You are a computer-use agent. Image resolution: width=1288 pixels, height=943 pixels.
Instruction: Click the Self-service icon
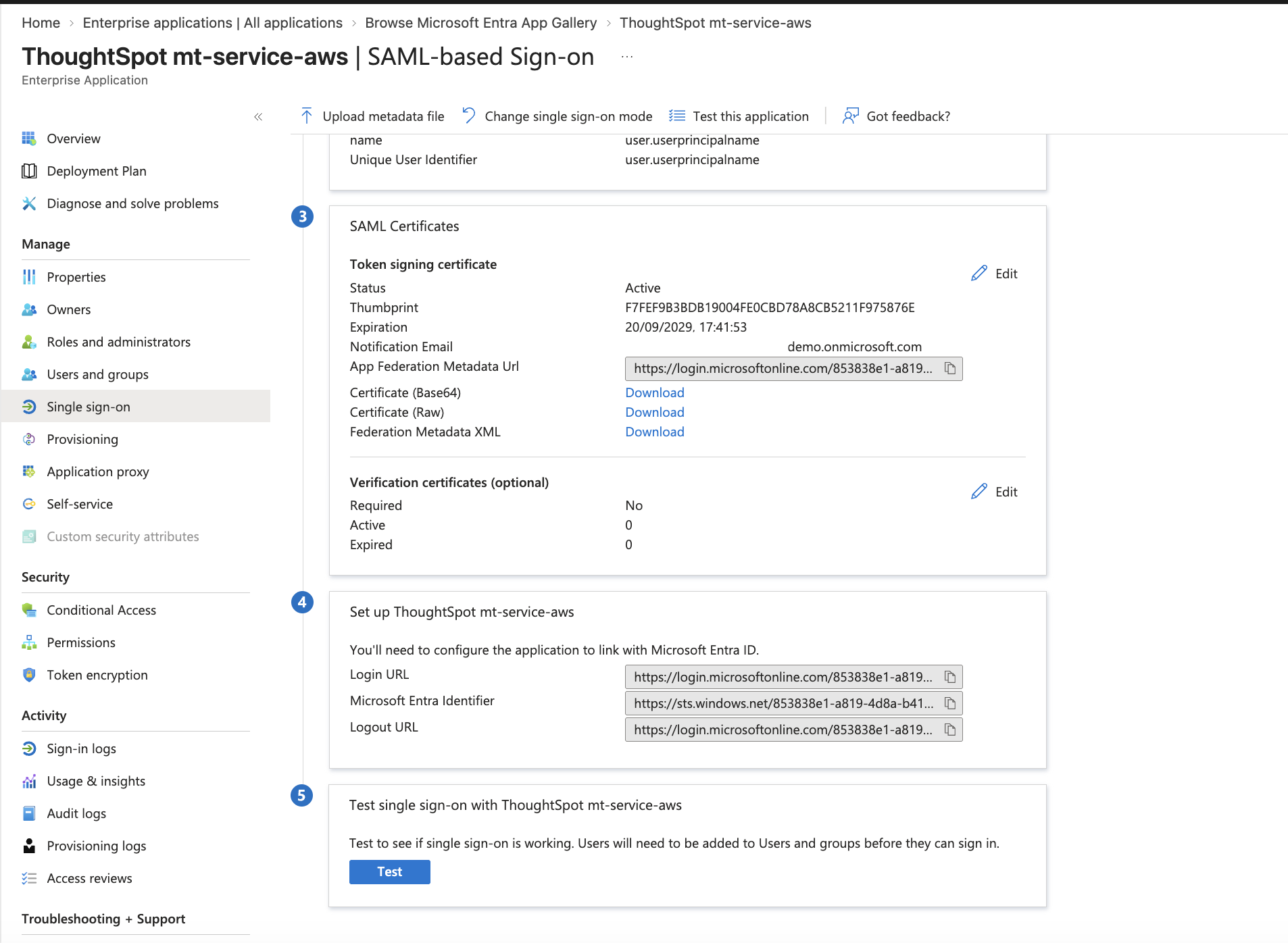(29, 504)
